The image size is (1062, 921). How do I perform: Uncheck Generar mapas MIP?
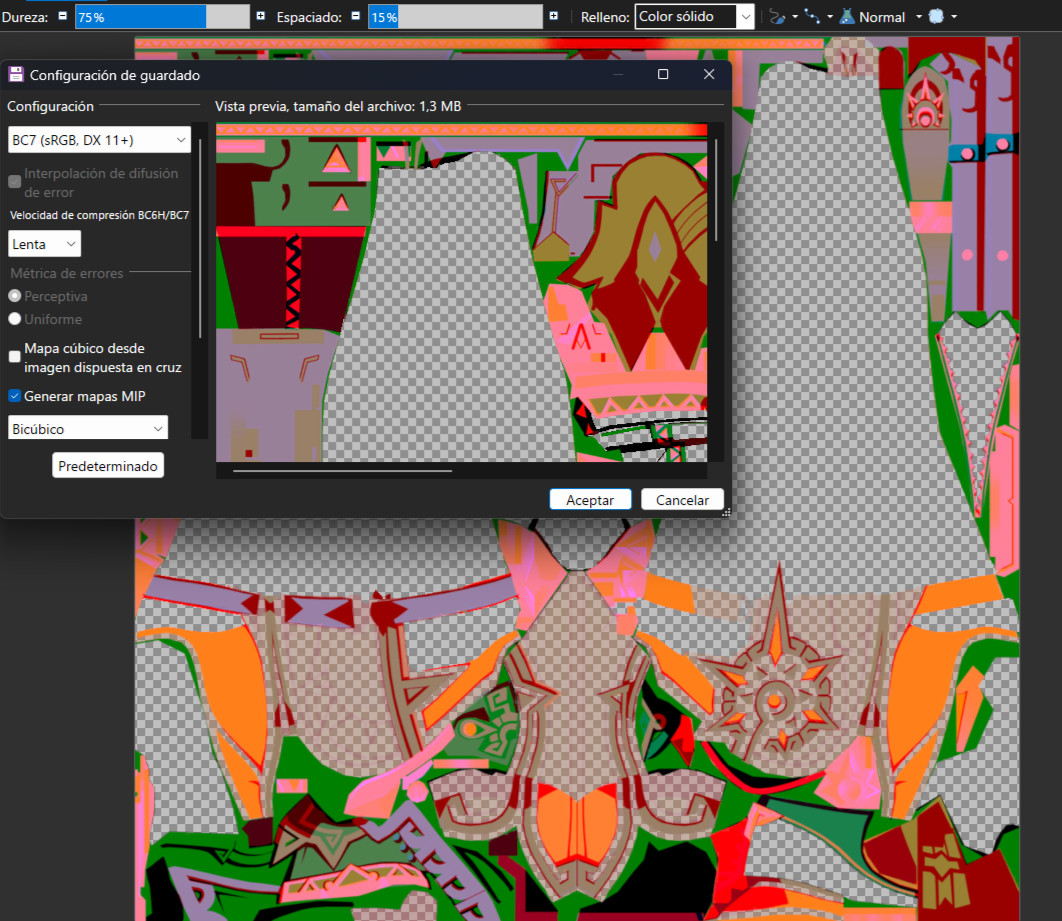[x=14, y=396]
